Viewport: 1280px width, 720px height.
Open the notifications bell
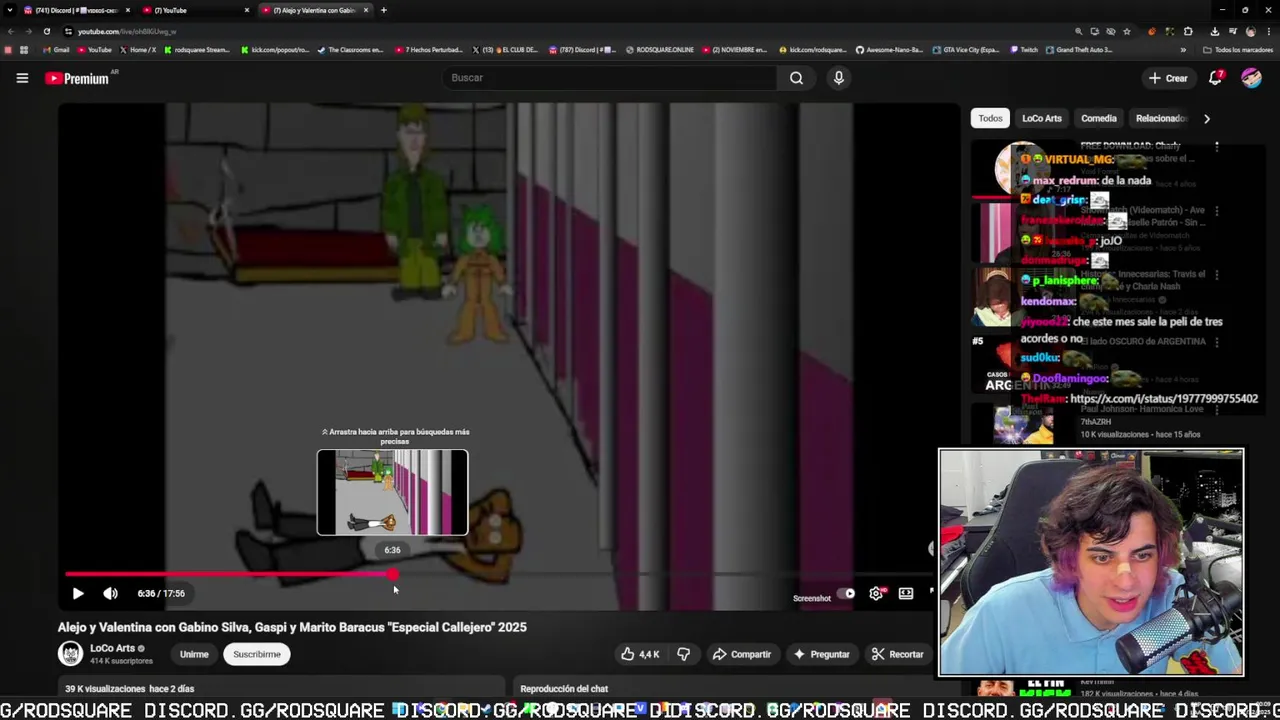[1216, 78]
